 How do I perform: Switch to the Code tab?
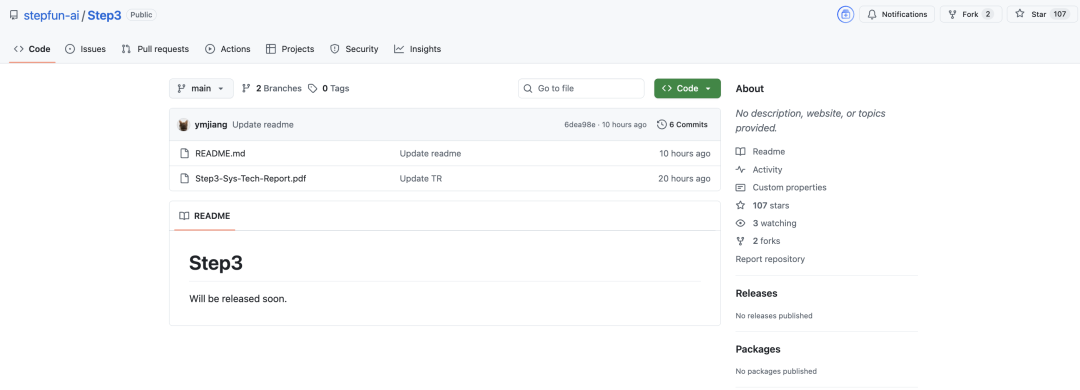click(32, 49)
